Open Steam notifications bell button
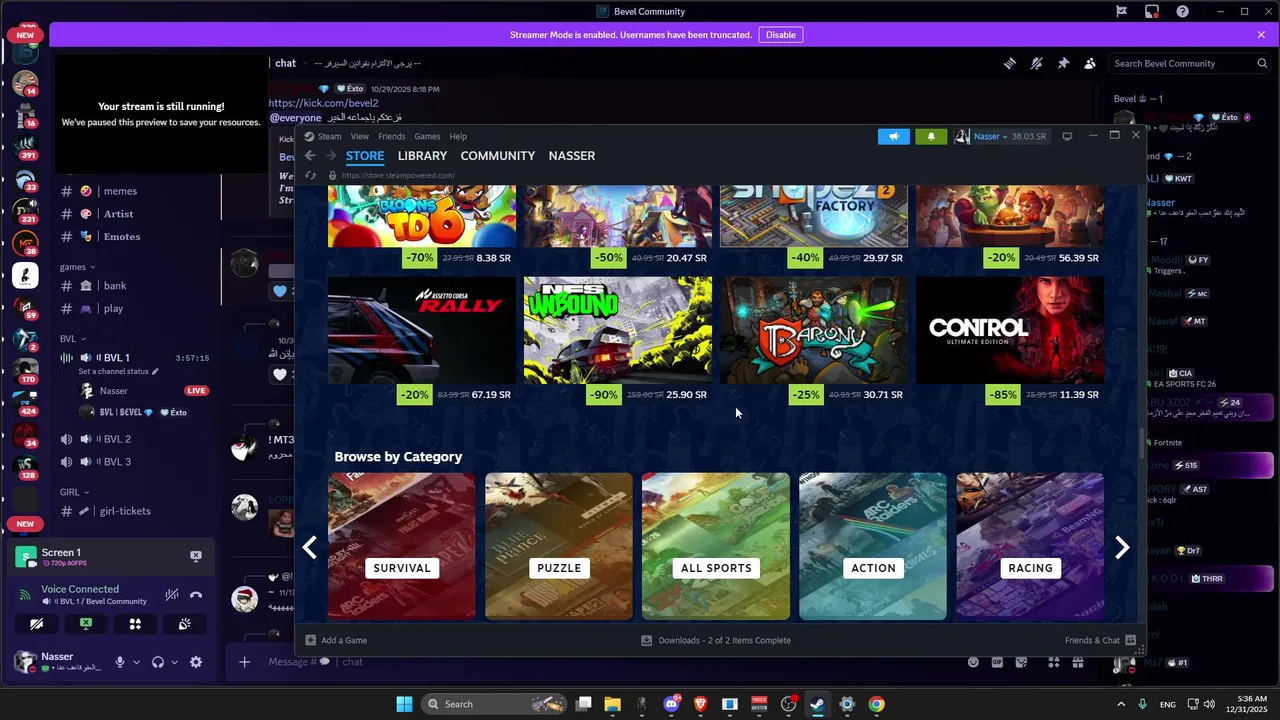This screenshot has height=720, width=1280. pos(931,136)
